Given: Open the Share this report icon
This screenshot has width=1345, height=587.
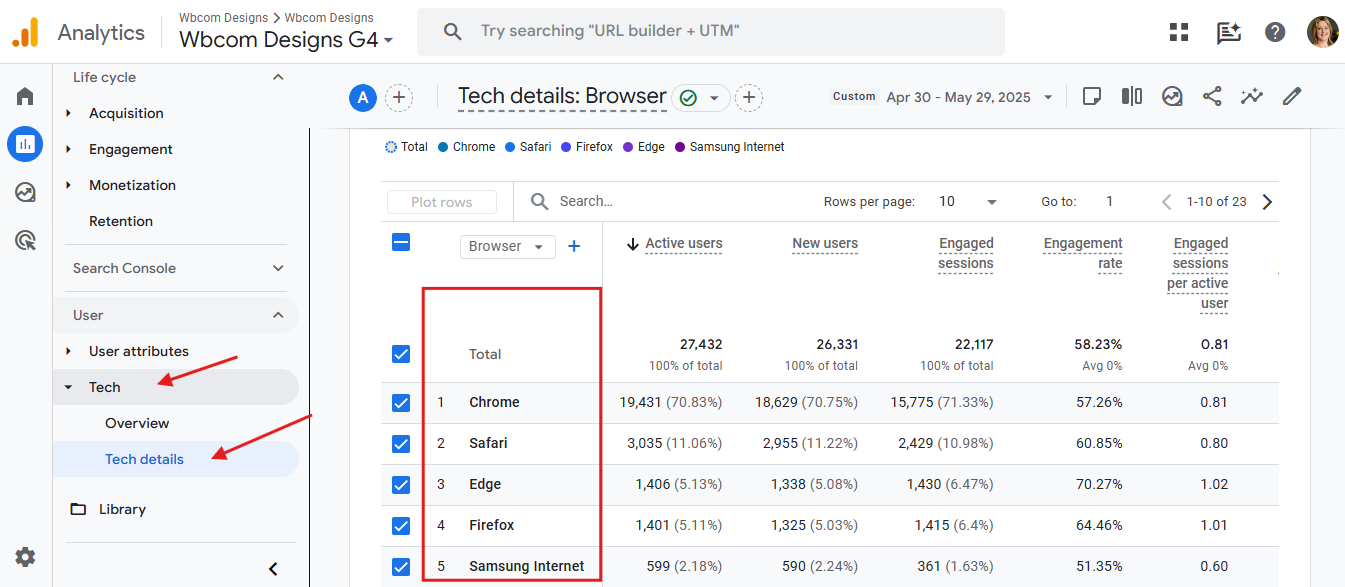Looking at the screenshot, I should 1212,96.
